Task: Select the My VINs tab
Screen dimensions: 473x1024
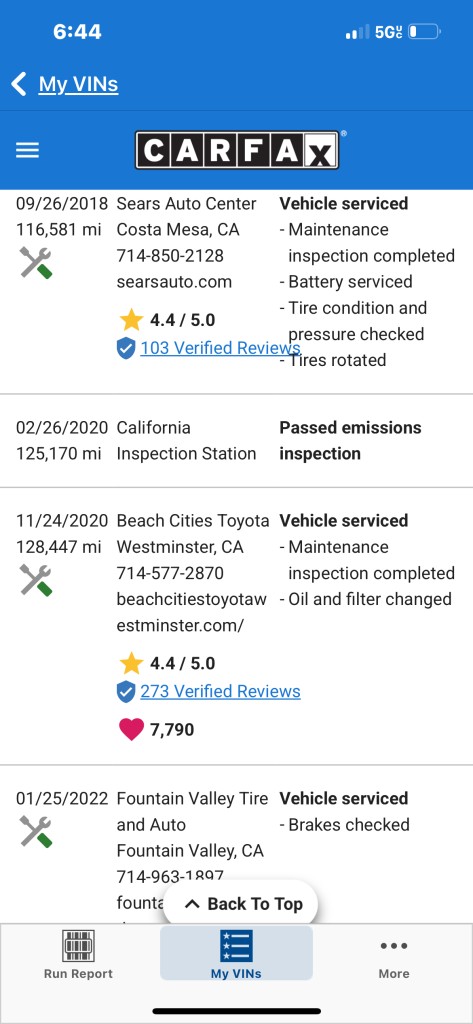Action: 236,954
